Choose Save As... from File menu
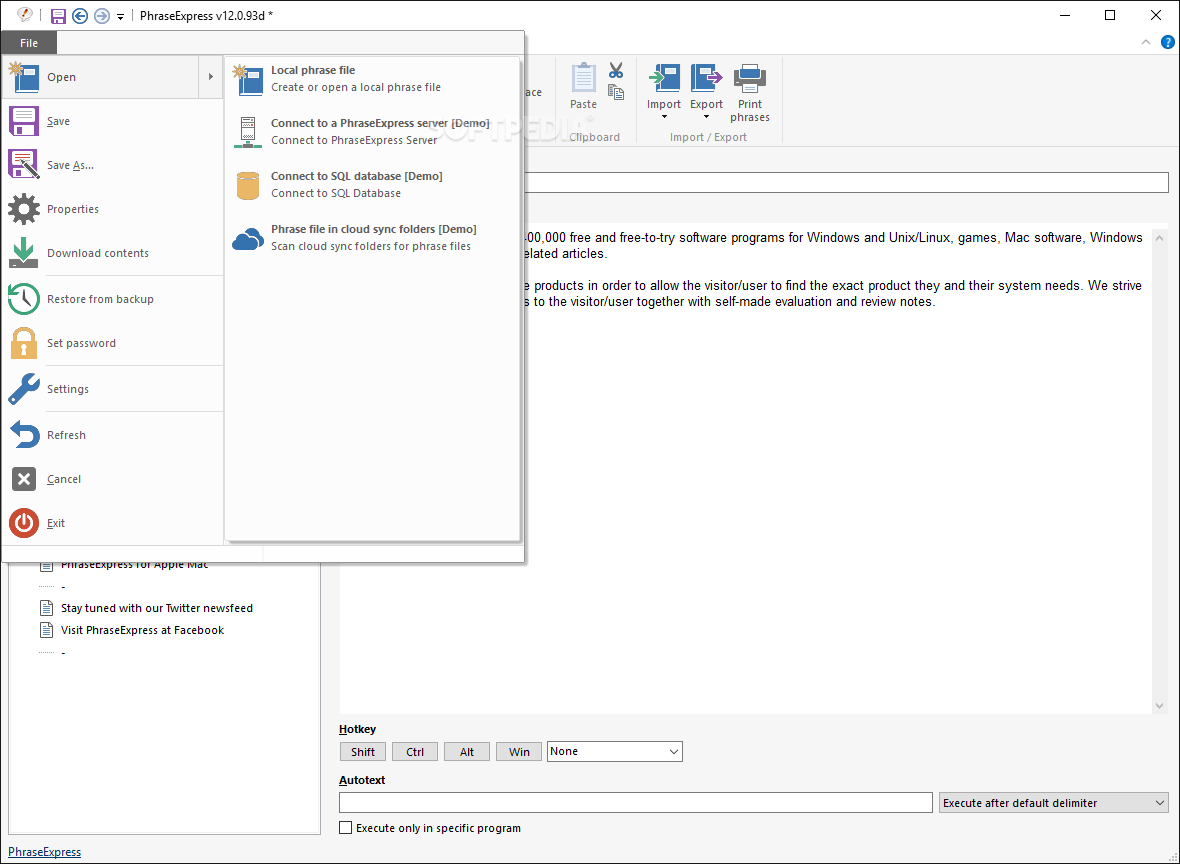The height and width of the screenshot is (864, 1180). pos(113,165)
